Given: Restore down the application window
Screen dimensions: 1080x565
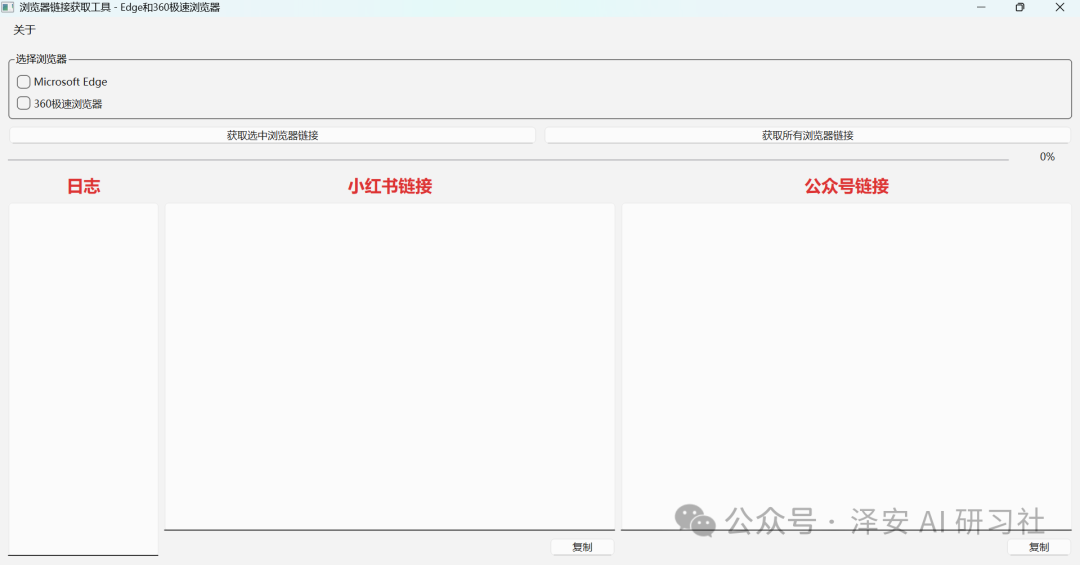Looking at the screenshot, I should 1020,8.
